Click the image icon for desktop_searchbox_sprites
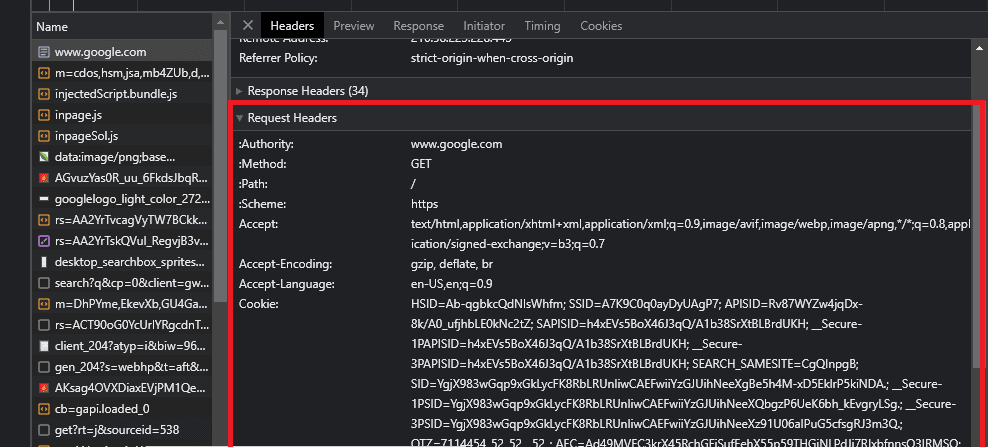The width and height of the screenshot is (988, 447). [x=43, y=262]
